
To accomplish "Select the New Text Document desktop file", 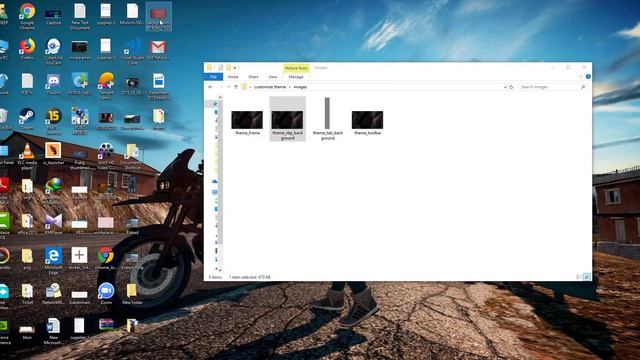I will (x=80, y=16).
